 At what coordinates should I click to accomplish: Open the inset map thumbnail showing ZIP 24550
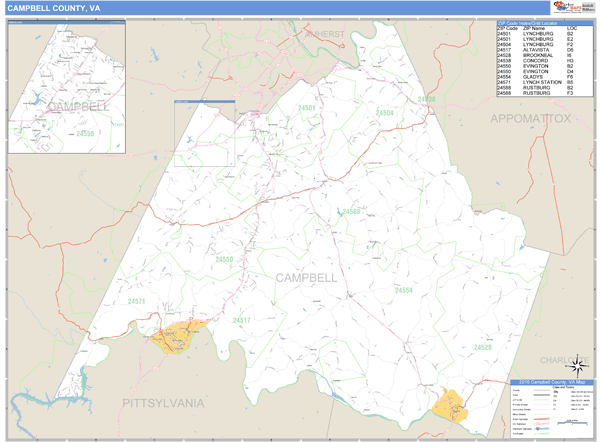tap(67, 87)
